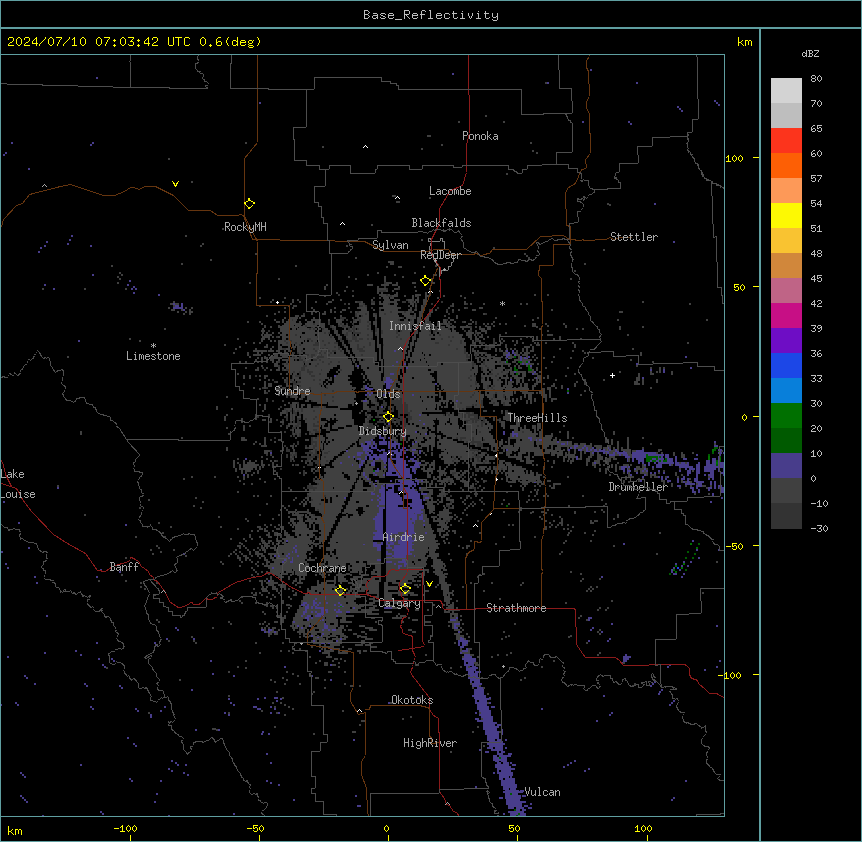Select the white asterisk east of Innisfail

pos(502,303)
